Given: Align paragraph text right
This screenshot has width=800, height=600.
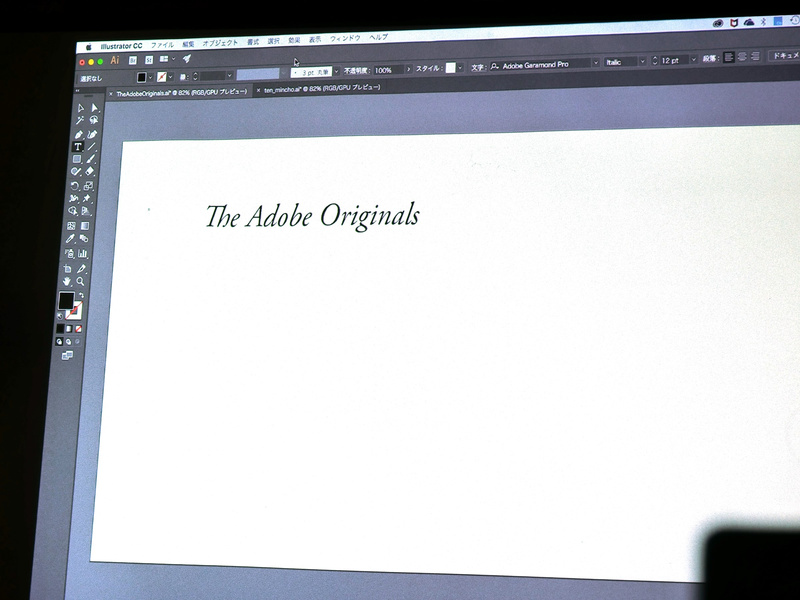Looking at the screenshot, I should [755, 56].
